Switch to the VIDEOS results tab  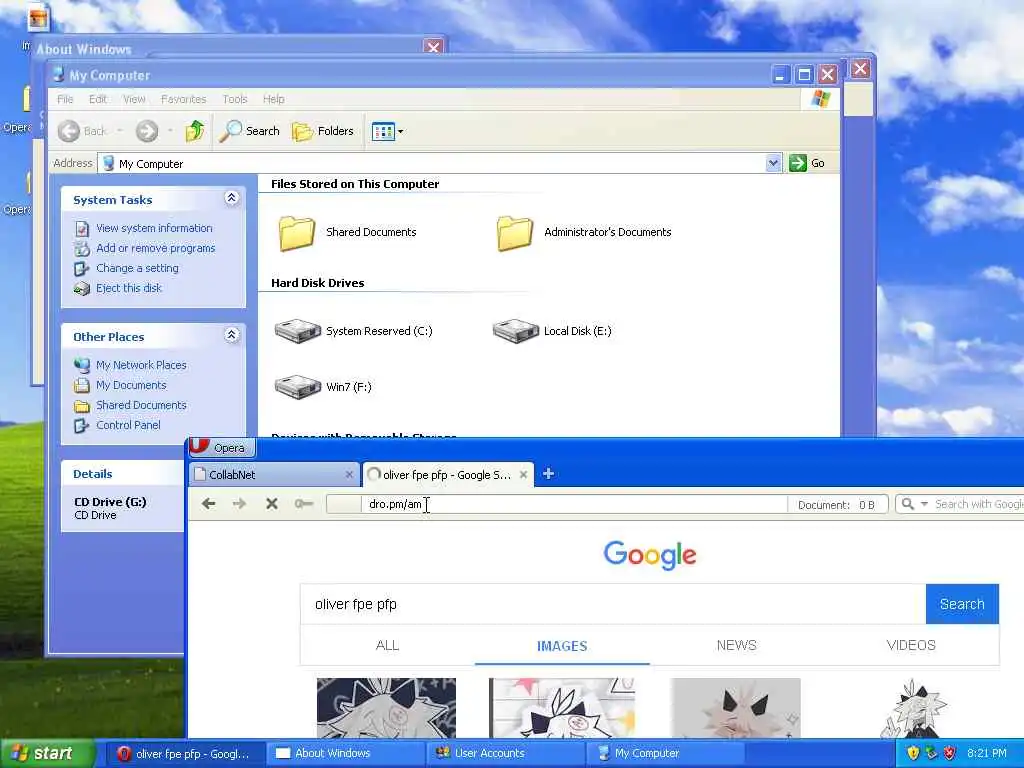click(911, 645)
